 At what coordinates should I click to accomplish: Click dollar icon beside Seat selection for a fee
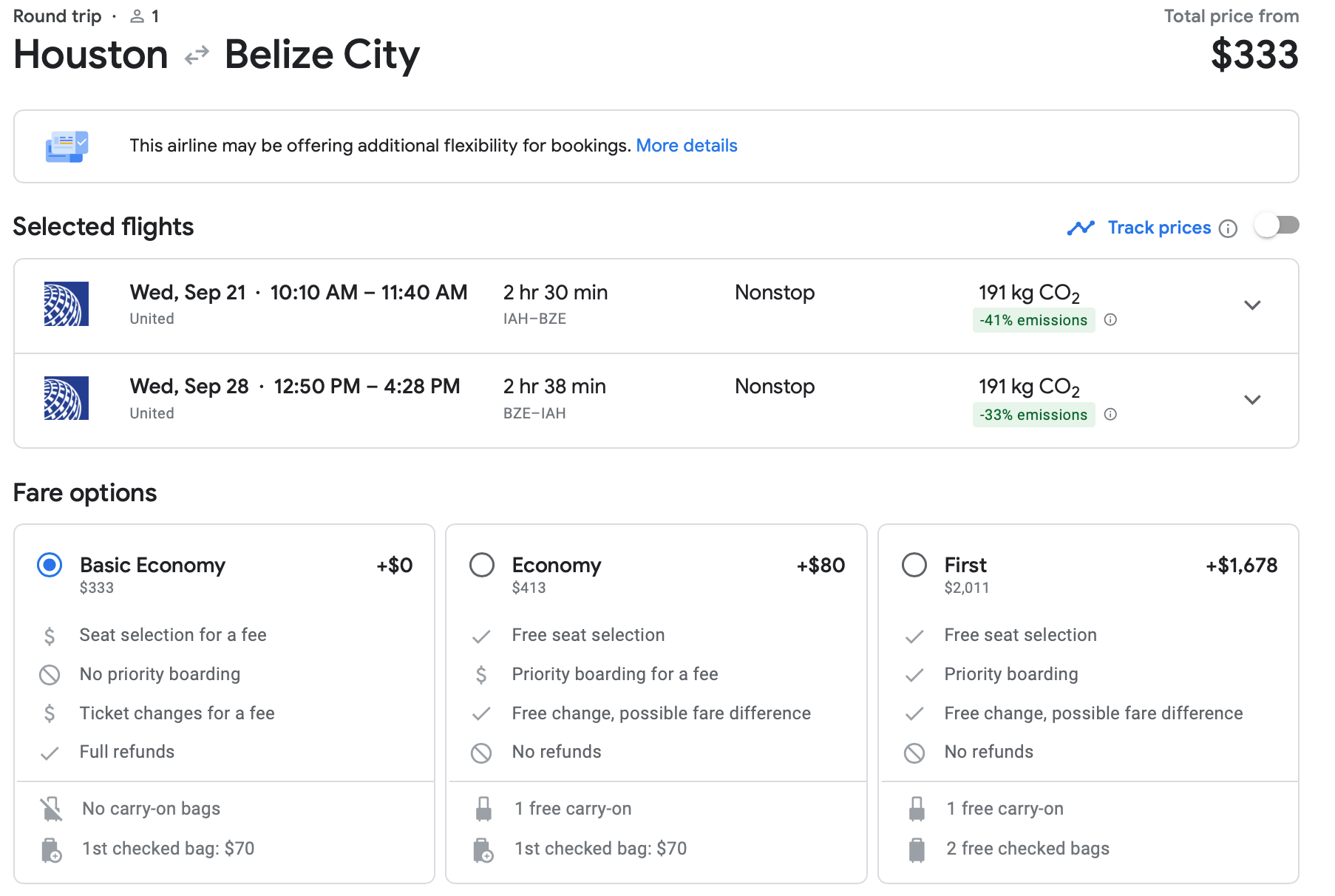(x=50, y=636)
